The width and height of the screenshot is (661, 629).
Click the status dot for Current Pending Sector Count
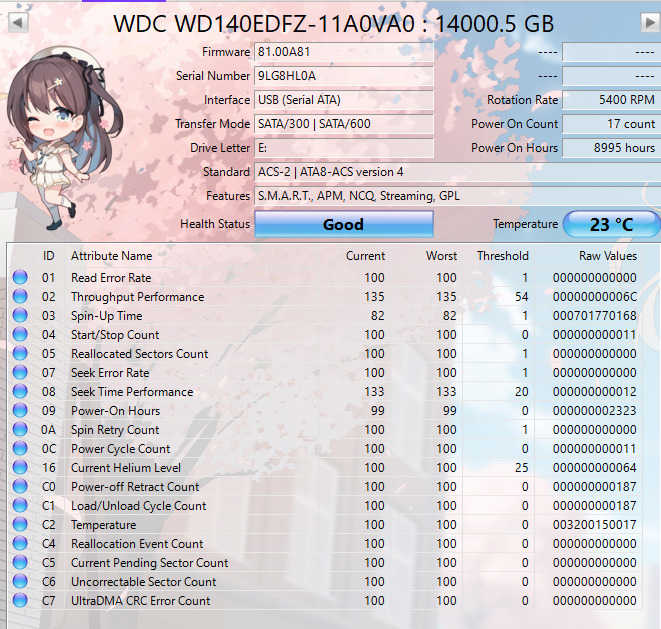tap(20, 562)
